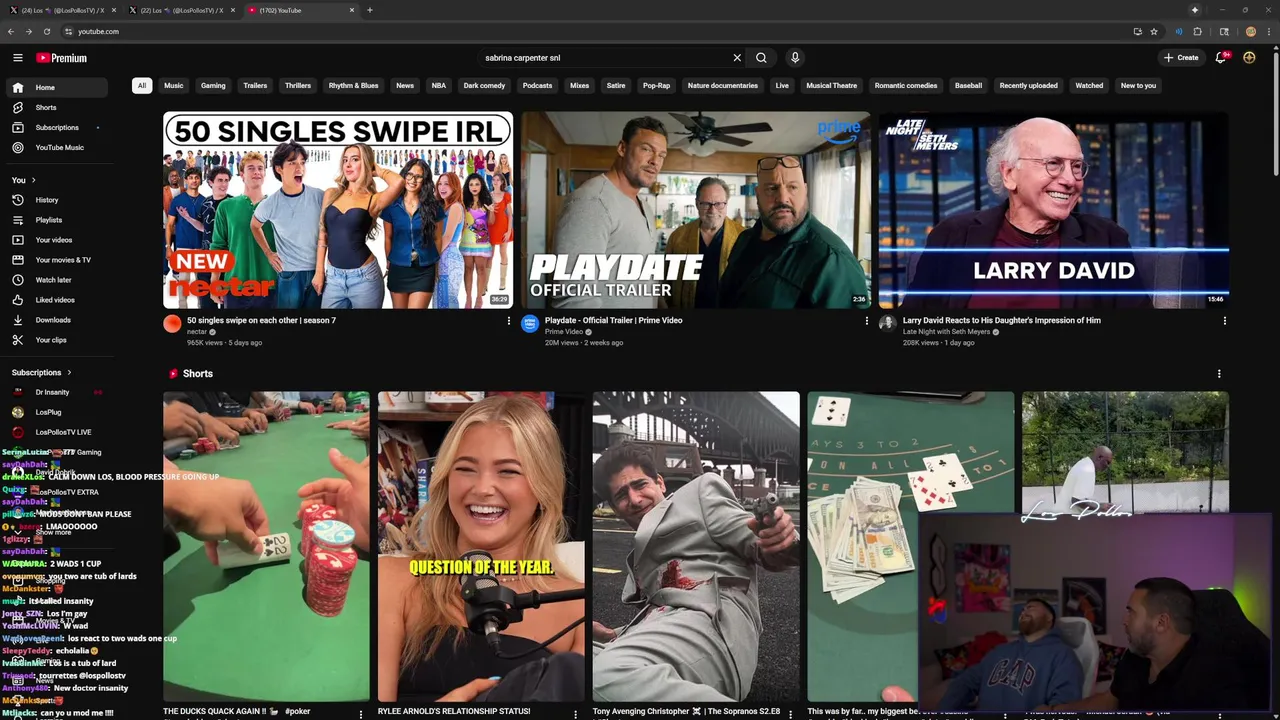
Task: Open options for Larry David video
Action: [1224, 321]
